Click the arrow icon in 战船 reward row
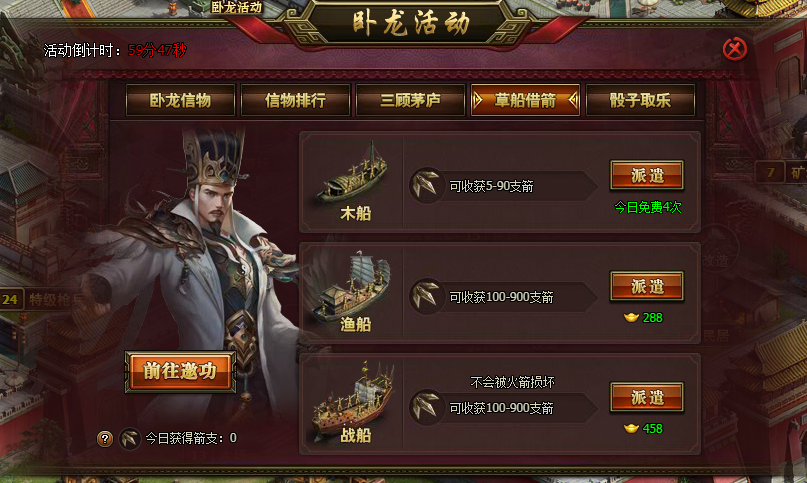 pyautogui.click(x=427, y=407)
